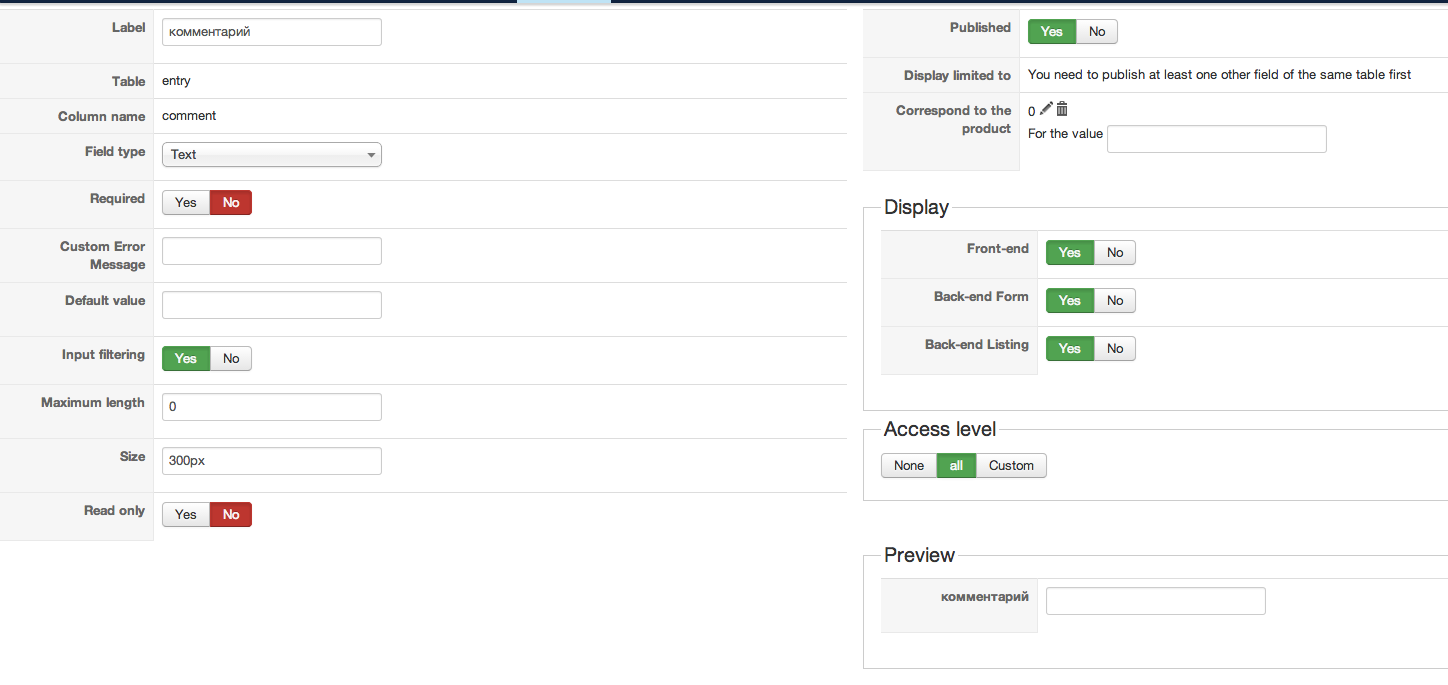
Task: Click the pencil edit icon for product
Action: coord(1046,109)
